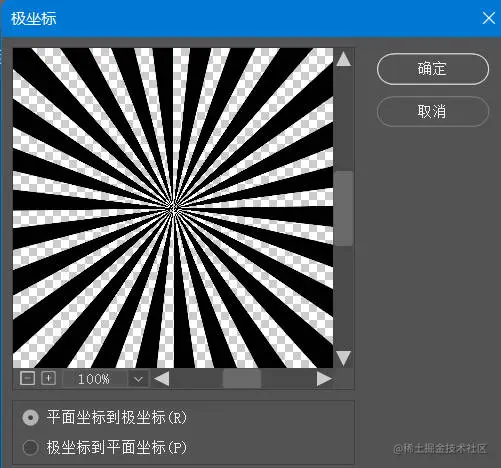Image resolution: width=501 pixels, height=468 pixels.
Task: Zoom in the preview with plus icon
Action: (x=48, y=378)
